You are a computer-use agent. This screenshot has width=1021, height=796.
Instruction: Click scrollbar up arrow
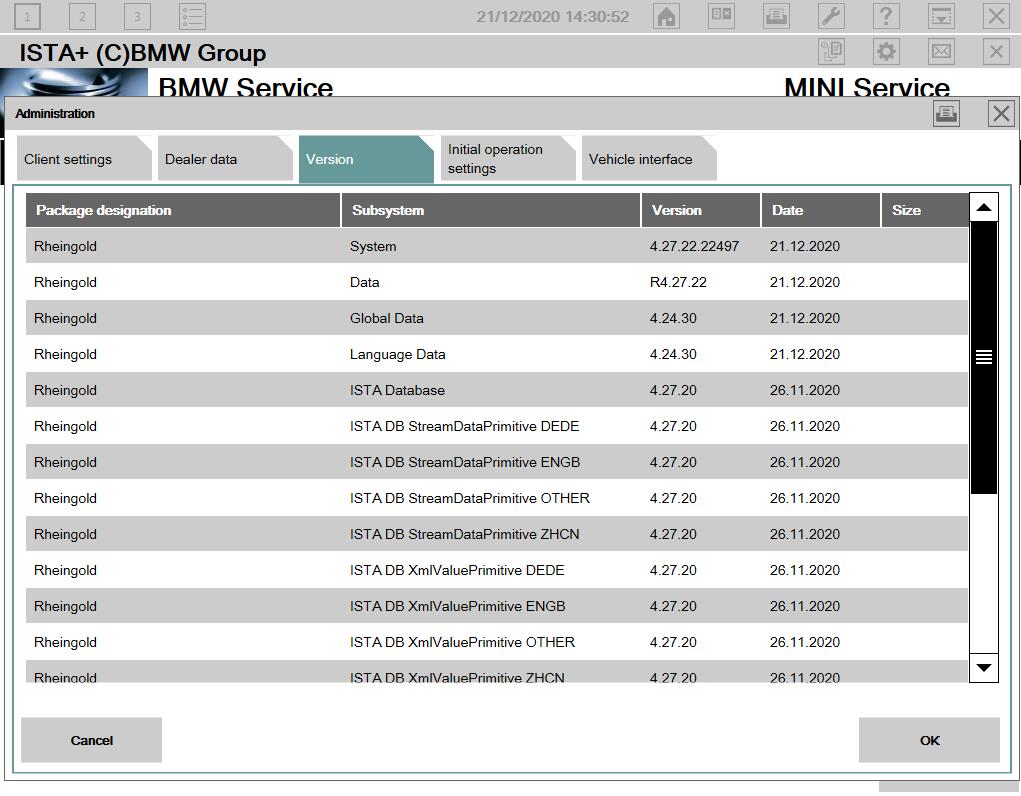[984, 207]
